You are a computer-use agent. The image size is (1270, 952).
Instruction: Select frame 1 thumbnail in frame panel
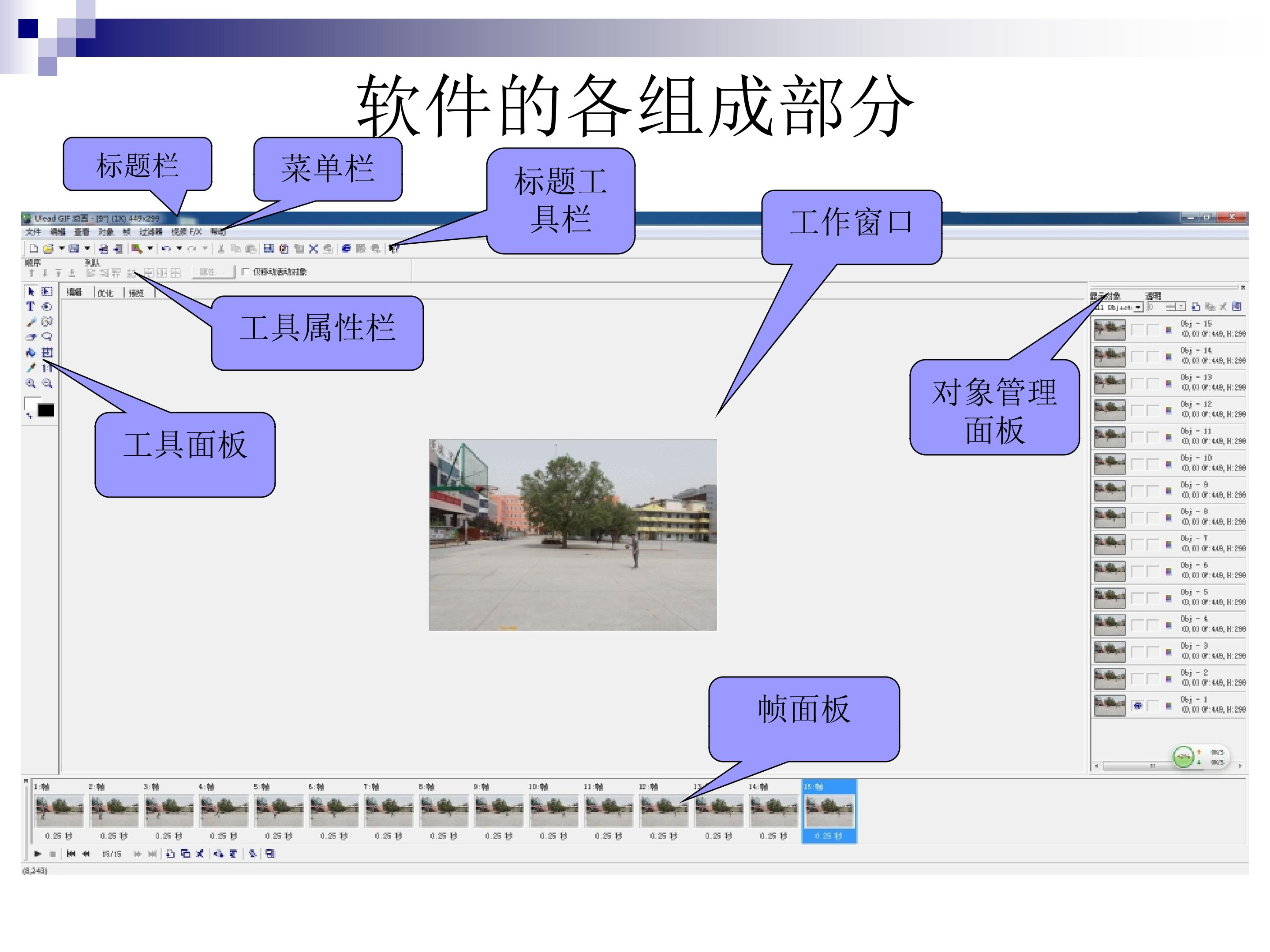[59, 810]
